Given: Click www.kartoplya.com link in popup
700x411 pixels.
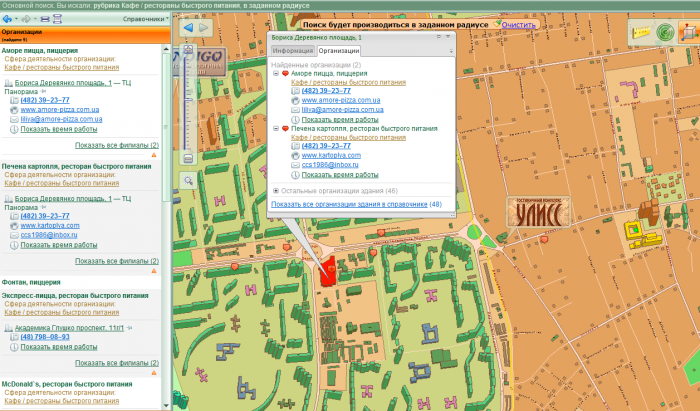Looking at the screenshot, I should coord(331,155).
